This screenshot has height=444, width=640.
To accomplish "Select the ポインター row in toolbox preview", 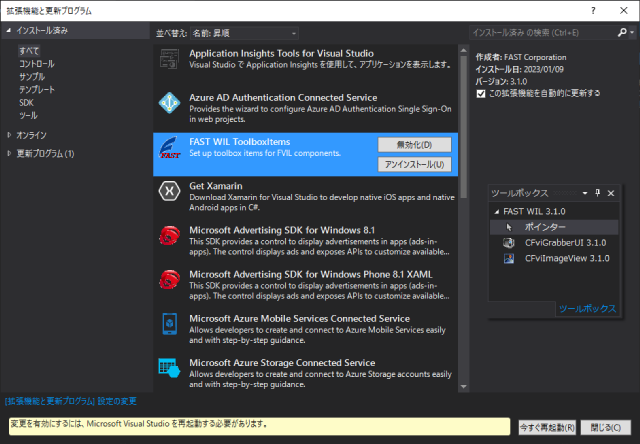I will pos(554,227).
